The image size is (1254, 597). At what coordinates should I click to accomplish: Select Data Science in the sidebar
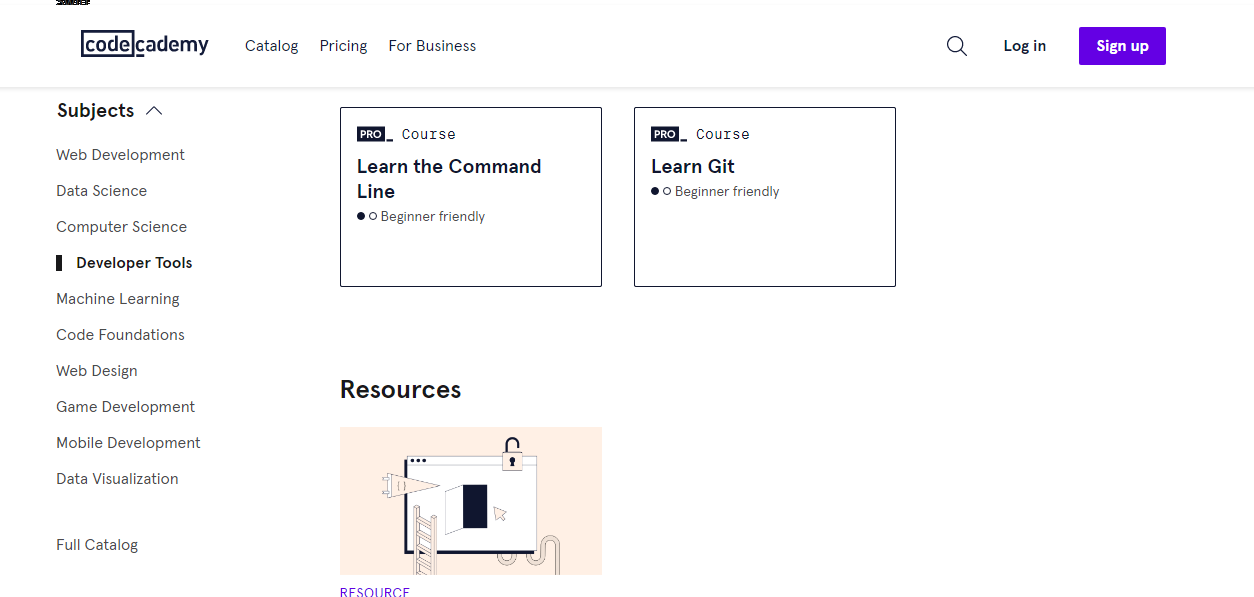tap(101, 191)
